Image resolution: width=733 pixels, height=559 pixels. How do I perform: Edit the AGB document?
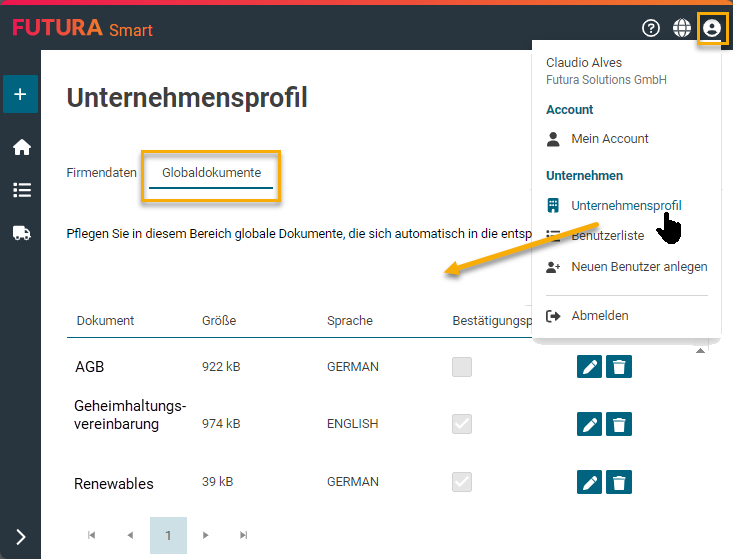pos(590,367)
